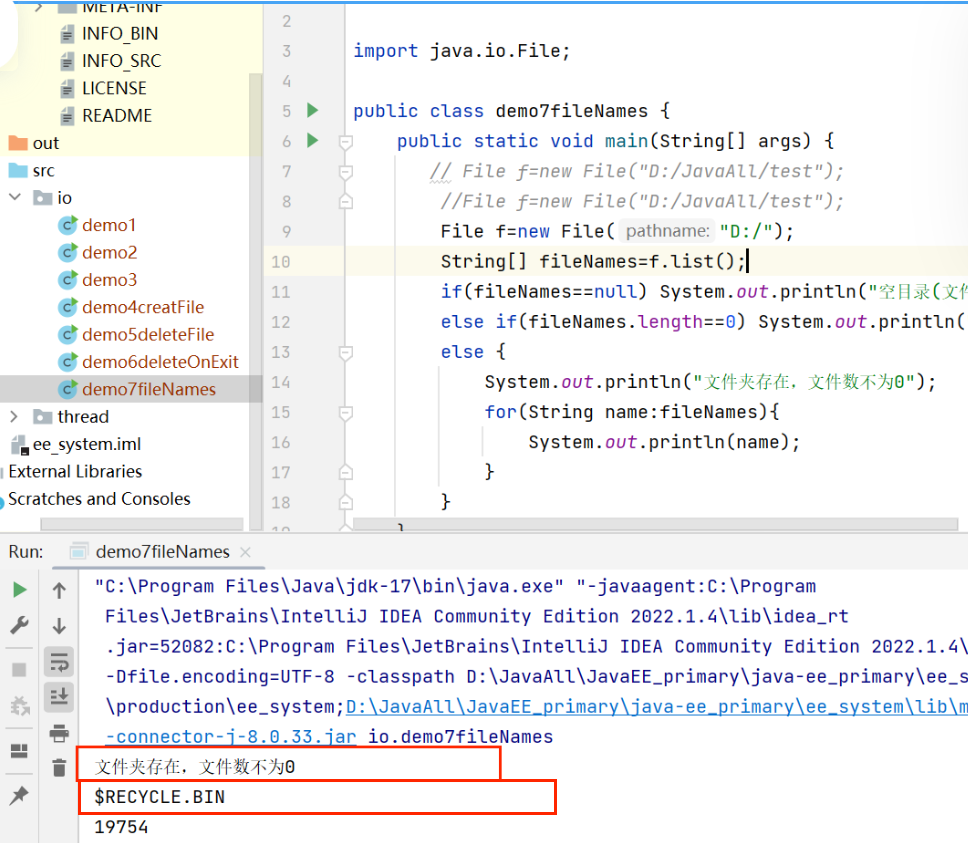Fold the for loop at line 15
Screen dimensions: 968x843
pyautogui.click(x=346, y=413)
